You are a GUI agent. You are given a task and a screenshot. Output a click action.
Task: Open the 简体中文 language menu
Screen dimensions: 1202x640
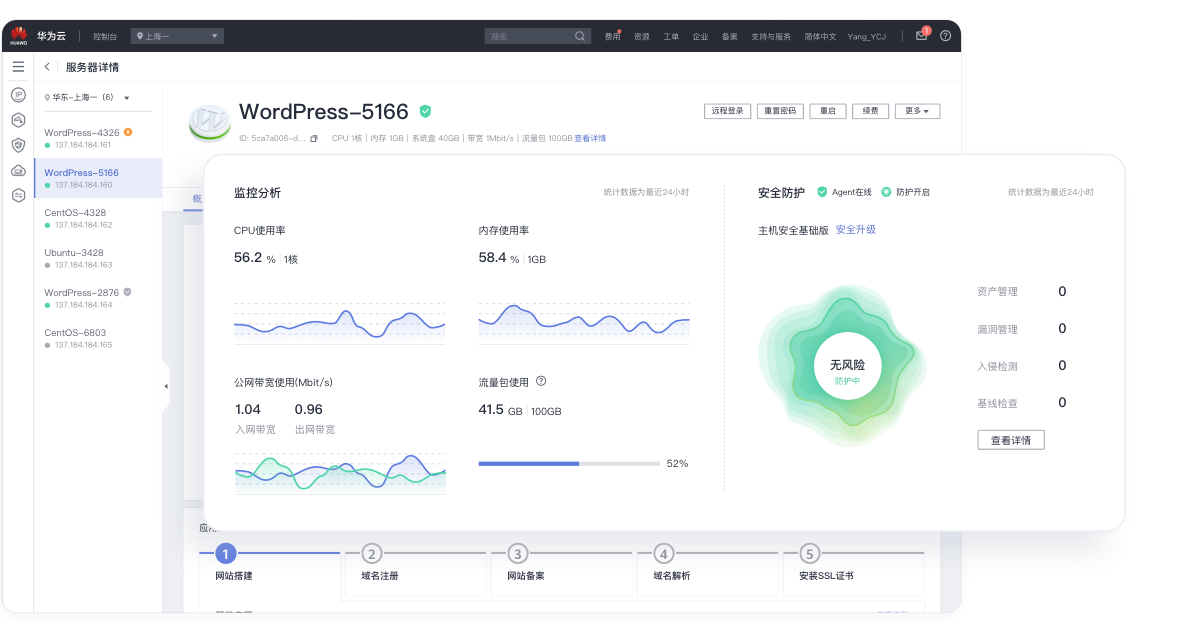[820, 36]
